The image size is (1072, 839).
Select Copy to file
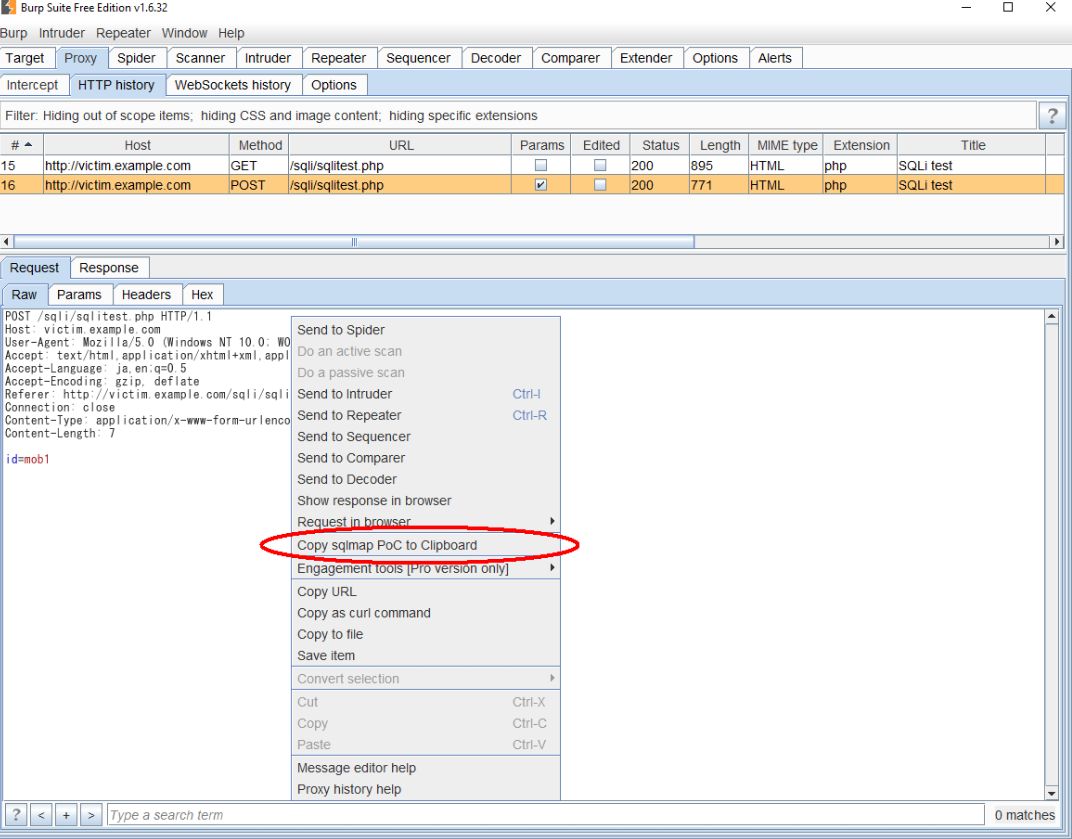[425, 635]
